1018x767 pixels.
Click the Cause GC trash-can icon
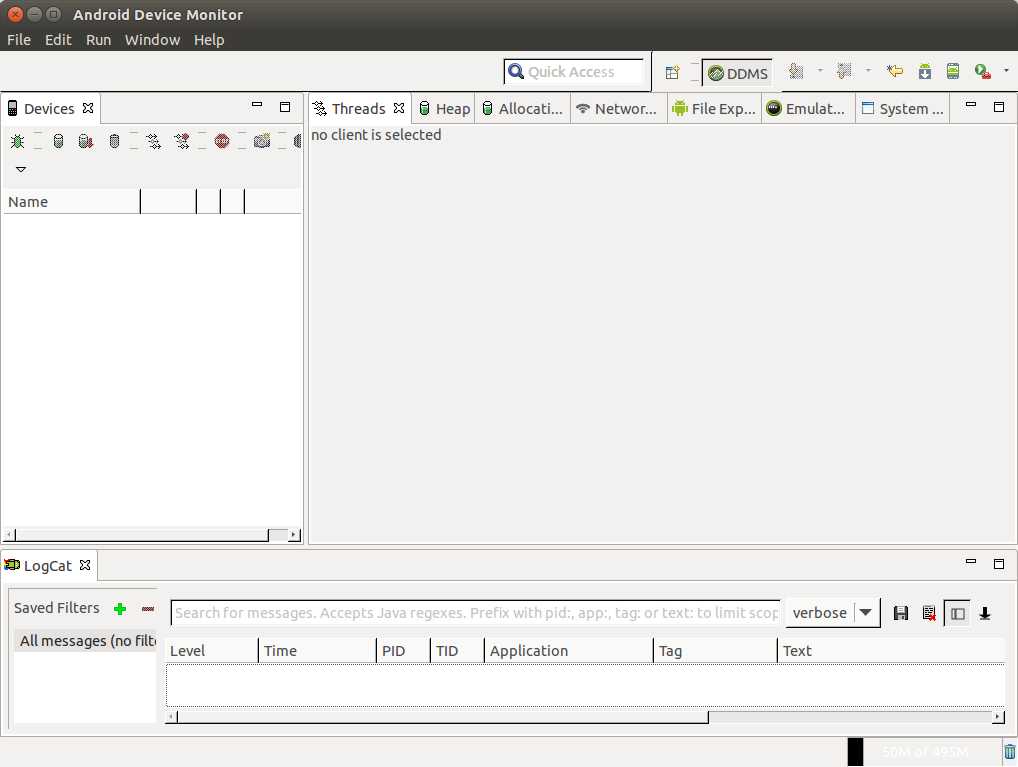pyautogui.click(x=114, y=141)
